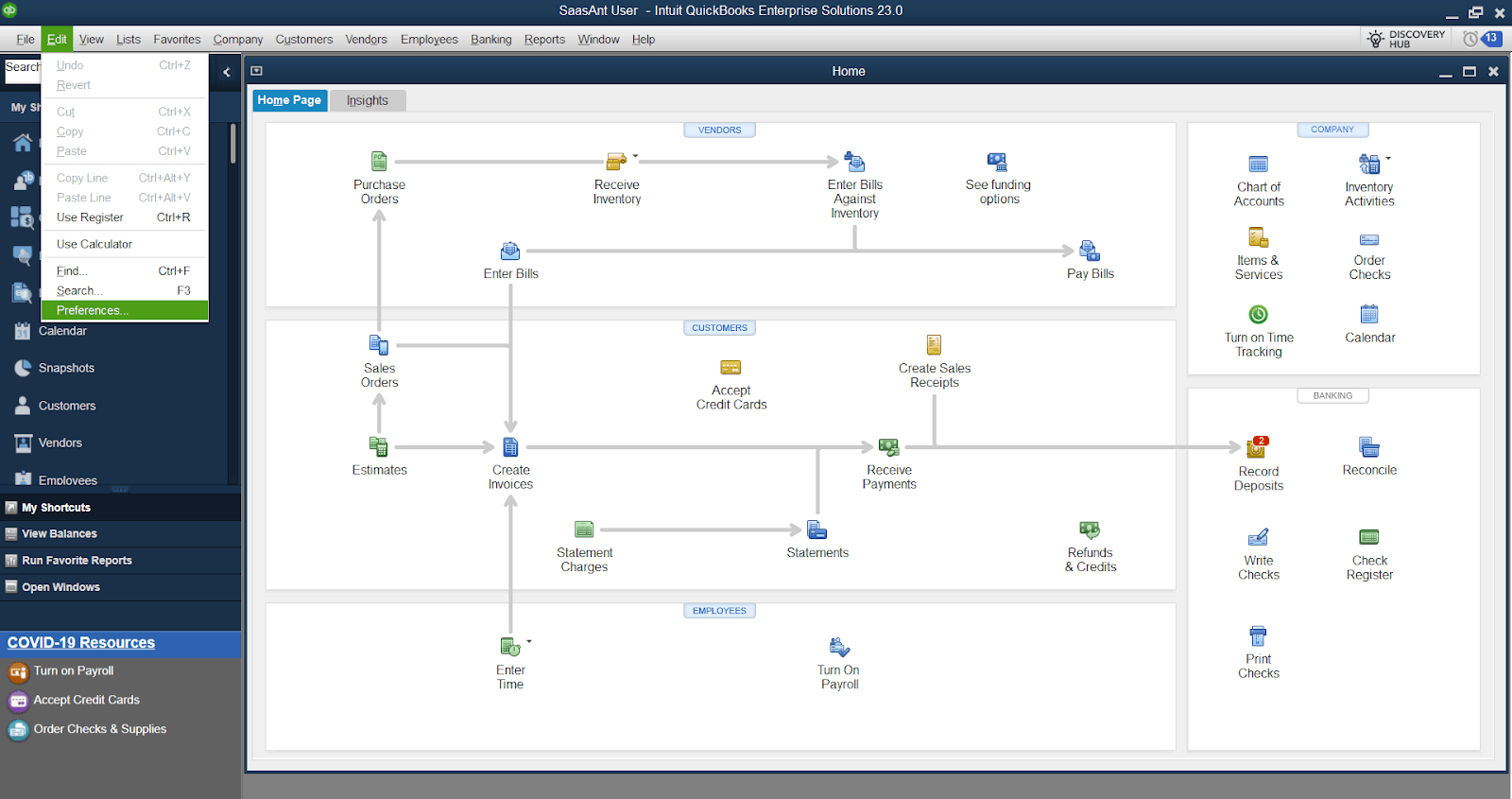The image size is (1512, 799).
Task: Click Inventory Activities icon
Action: click(1368, 164)
